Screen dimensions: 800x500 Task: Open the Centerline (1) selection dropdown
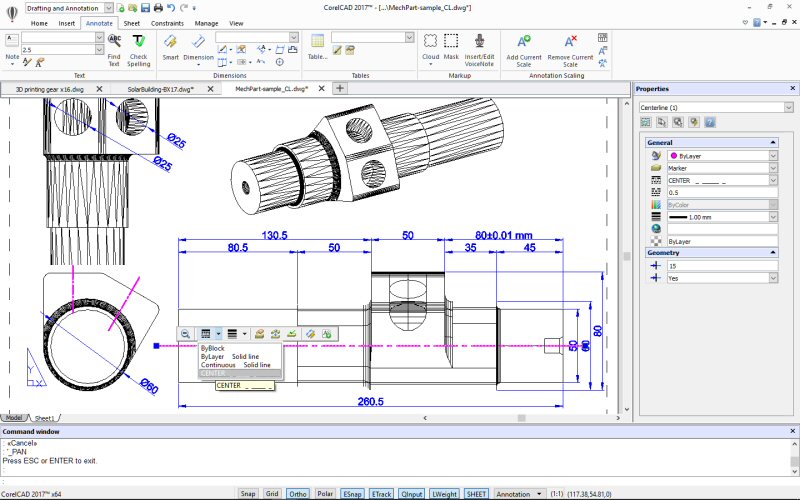[x=789, y=106]
